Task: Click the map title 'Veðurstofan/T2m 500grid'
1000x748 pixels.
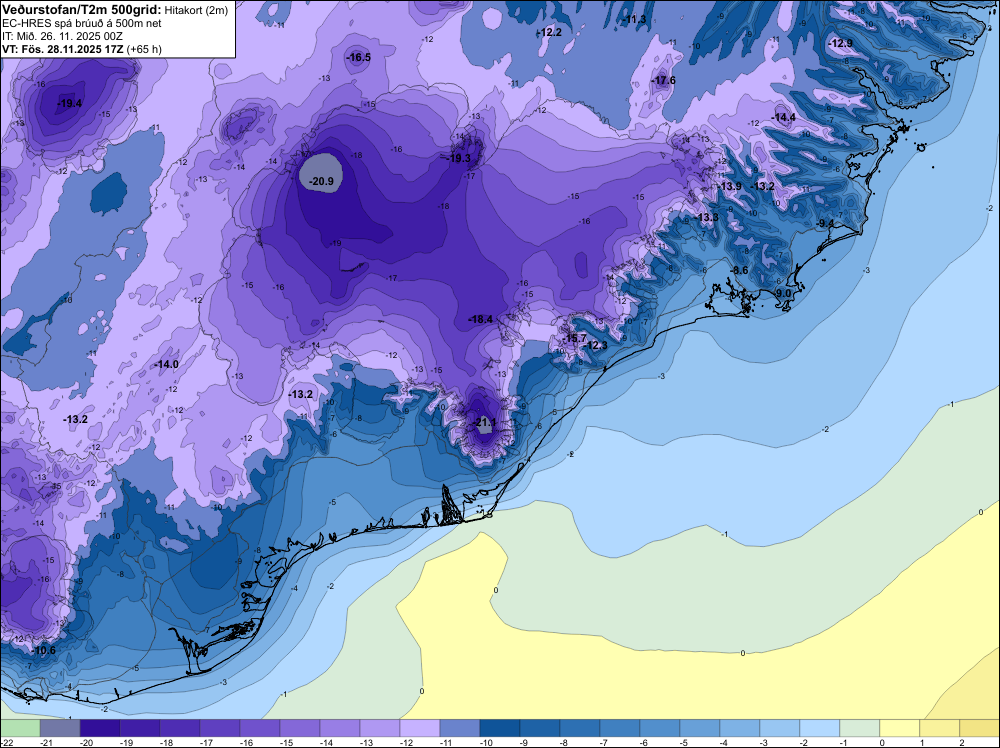Action: tap(80, 10)
